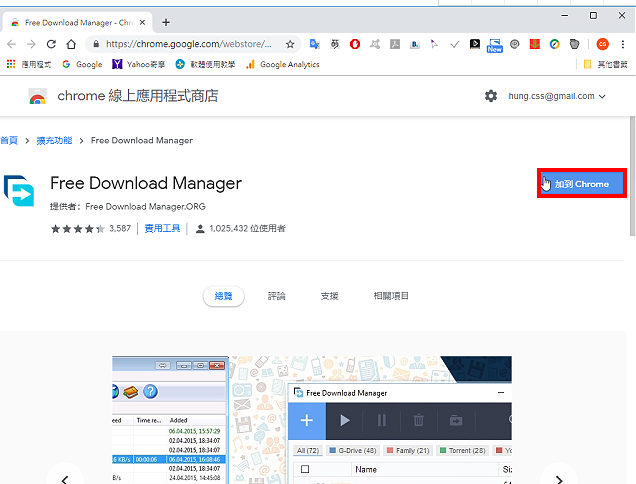
Task: Open the Yahoo bookmark
Action: click(x=139, y=64)
